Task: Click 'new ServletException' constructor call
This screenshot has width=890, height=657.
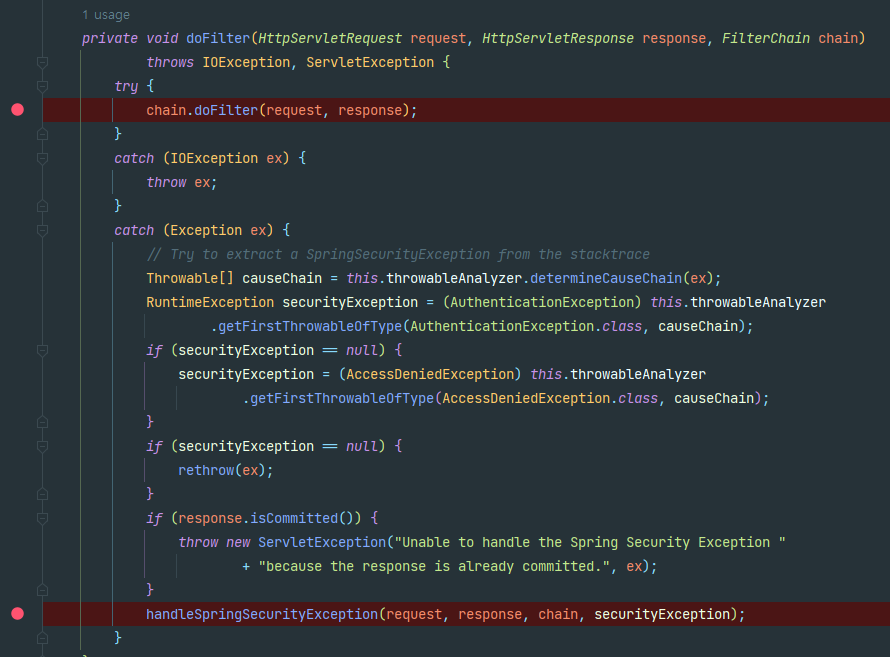Action: pos(306,542)
